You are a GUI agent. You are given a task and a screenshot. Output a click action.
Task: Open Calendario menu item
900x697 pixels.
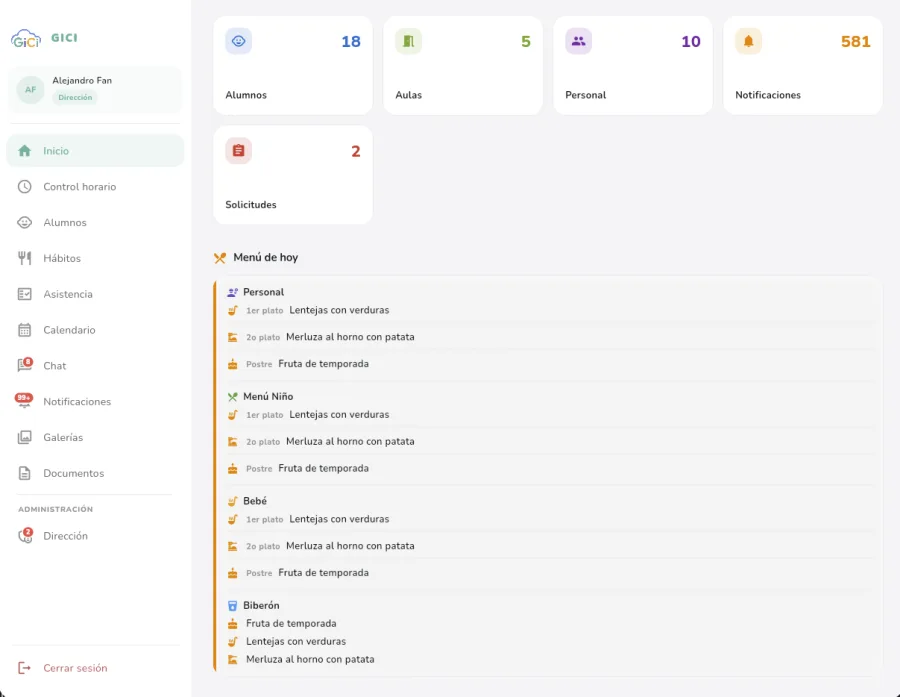coord(95,330)
